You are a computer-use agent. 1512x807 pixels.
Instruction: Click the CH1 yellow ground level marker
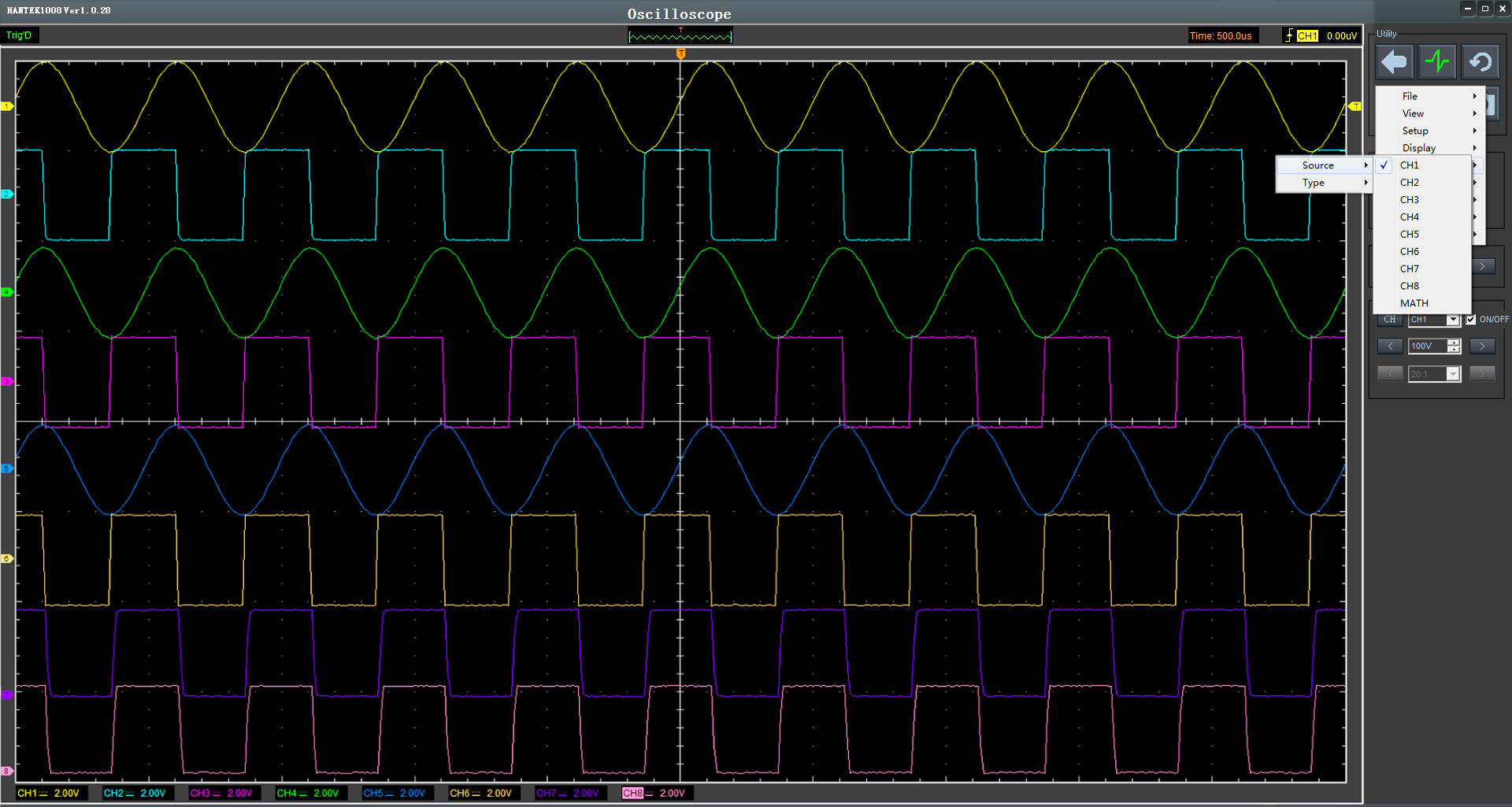pos(7,106)
